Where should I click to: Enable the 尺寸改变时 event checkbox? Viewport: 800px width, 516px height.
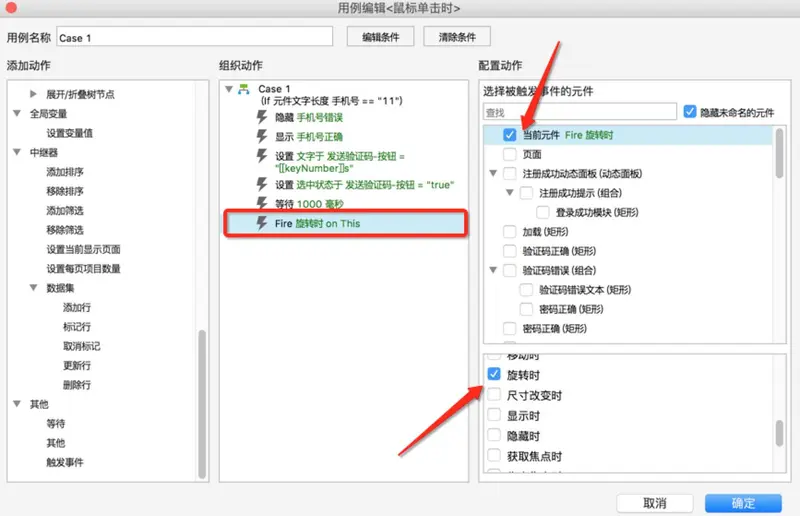(493, 395)
